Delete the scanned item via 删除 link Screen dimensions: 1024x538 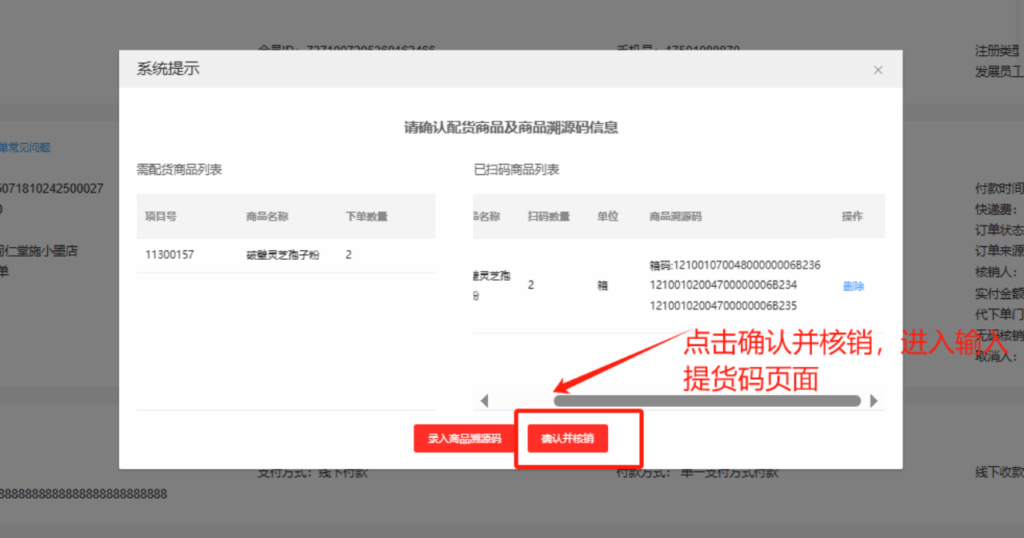click(x=852, y=286)
